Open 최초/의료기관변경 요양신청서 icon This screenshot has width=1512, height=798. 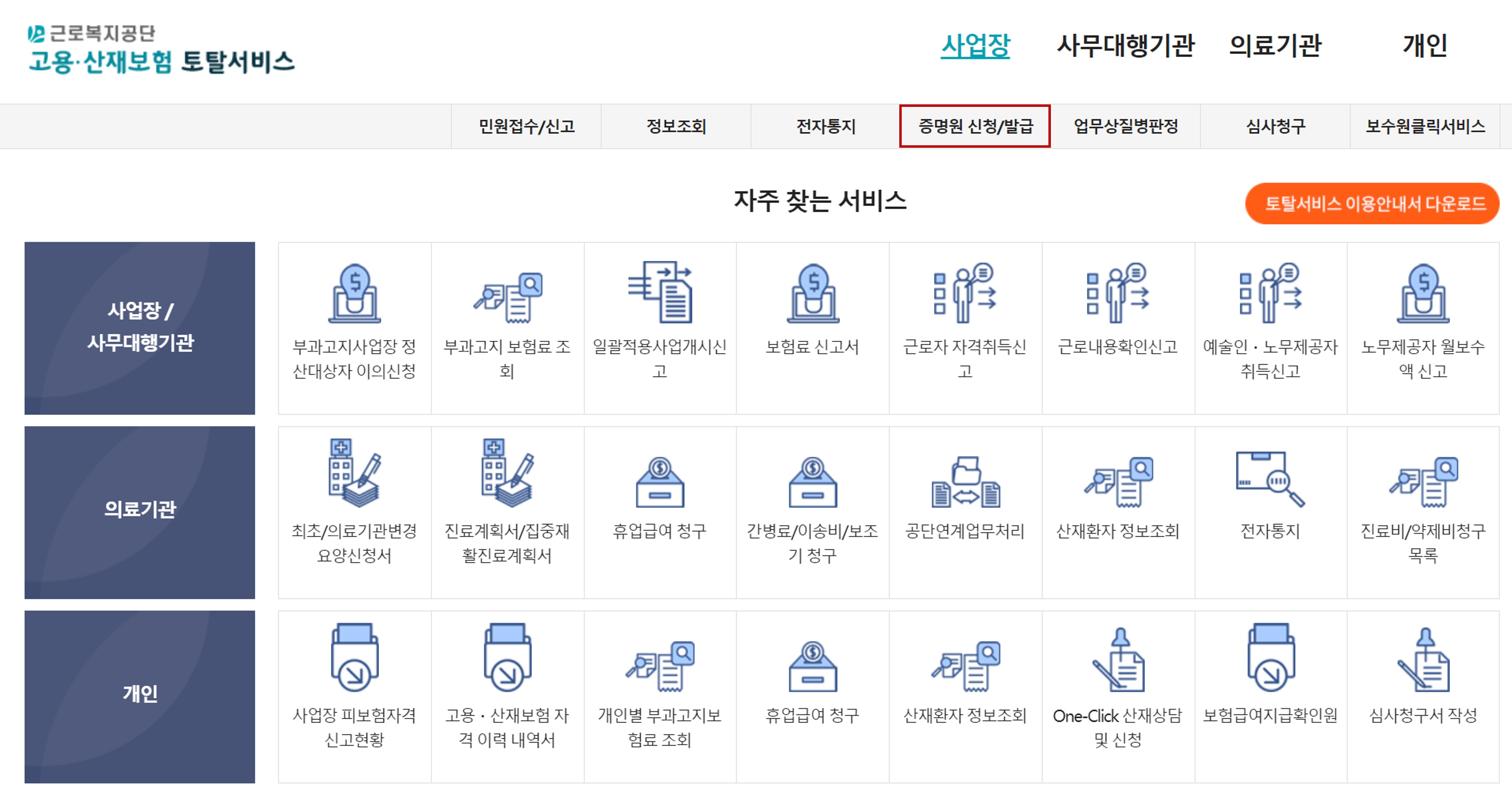[355, 472]
